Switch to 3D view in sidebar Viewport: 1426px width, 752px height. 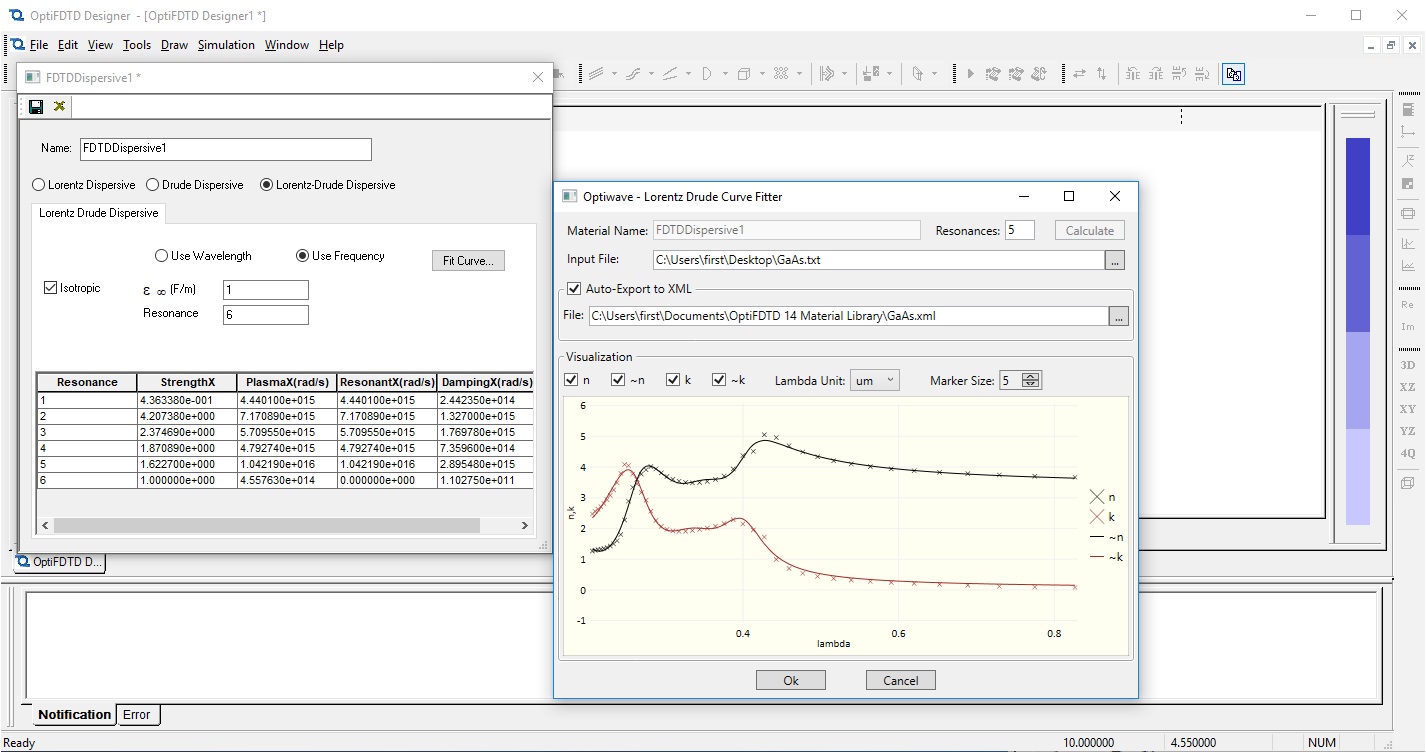pos(1407,365)
